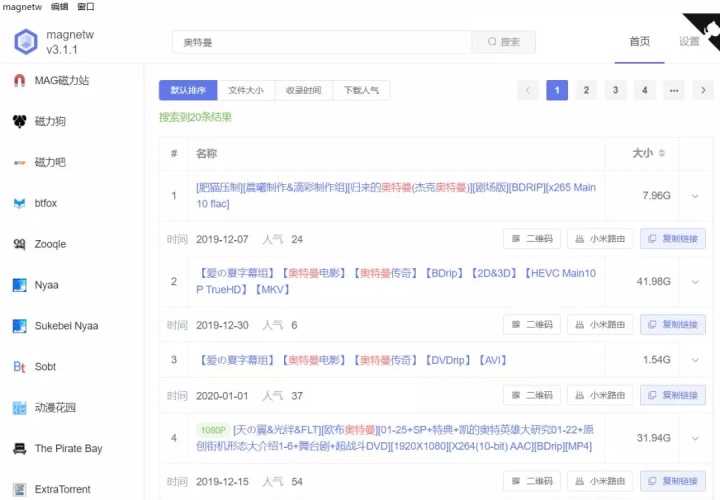The height and width of the screenshot is (500, 720).
Task: Copy link for the 2019-12-30 result
Action: coord(673,325)
